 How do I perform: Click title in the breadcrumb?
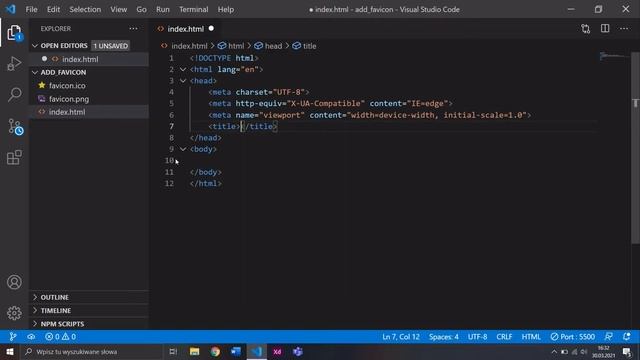304,46
